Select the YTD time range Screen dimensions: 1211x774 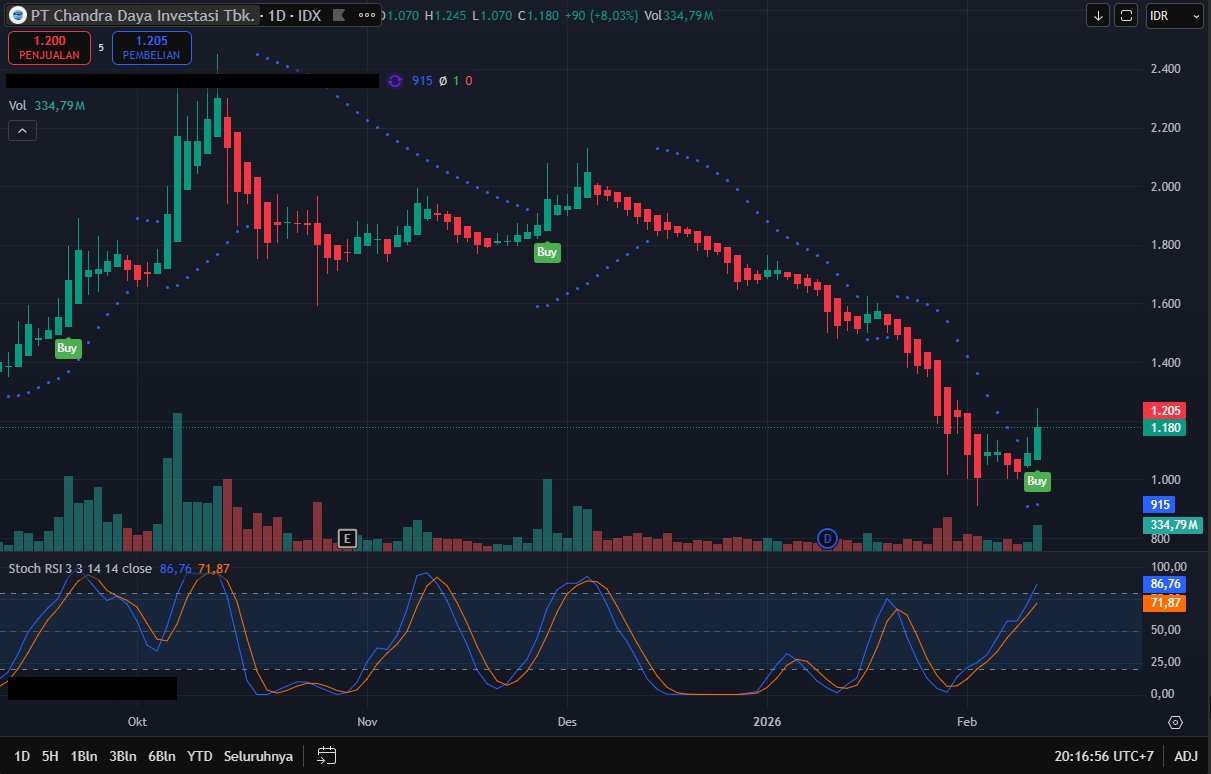click(x=200, y=756)
